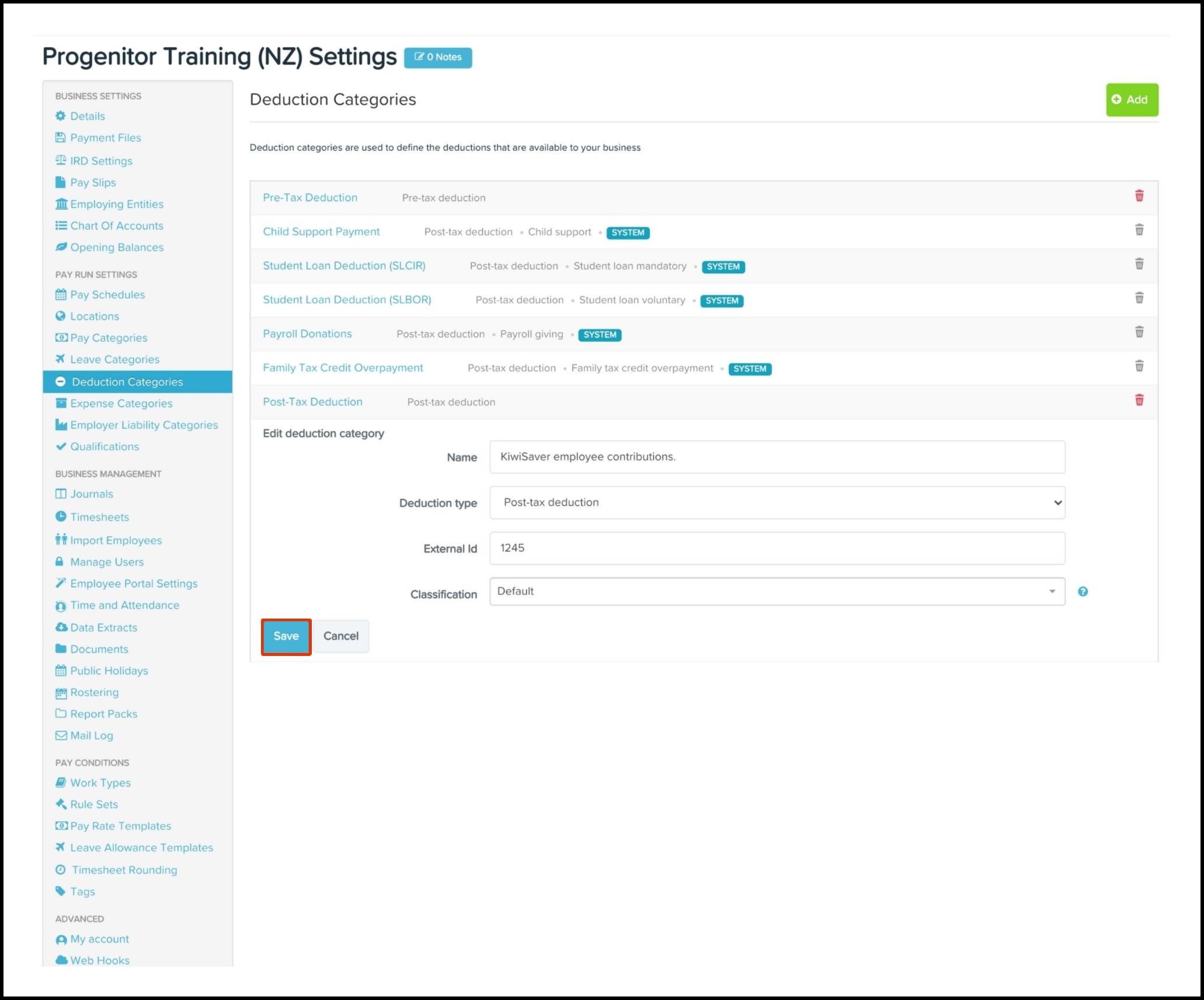Delete the Pre-Tax Deduction category via the red trash icon
Viewport: 1204px width, 1000px height.
coord(1139,196)
